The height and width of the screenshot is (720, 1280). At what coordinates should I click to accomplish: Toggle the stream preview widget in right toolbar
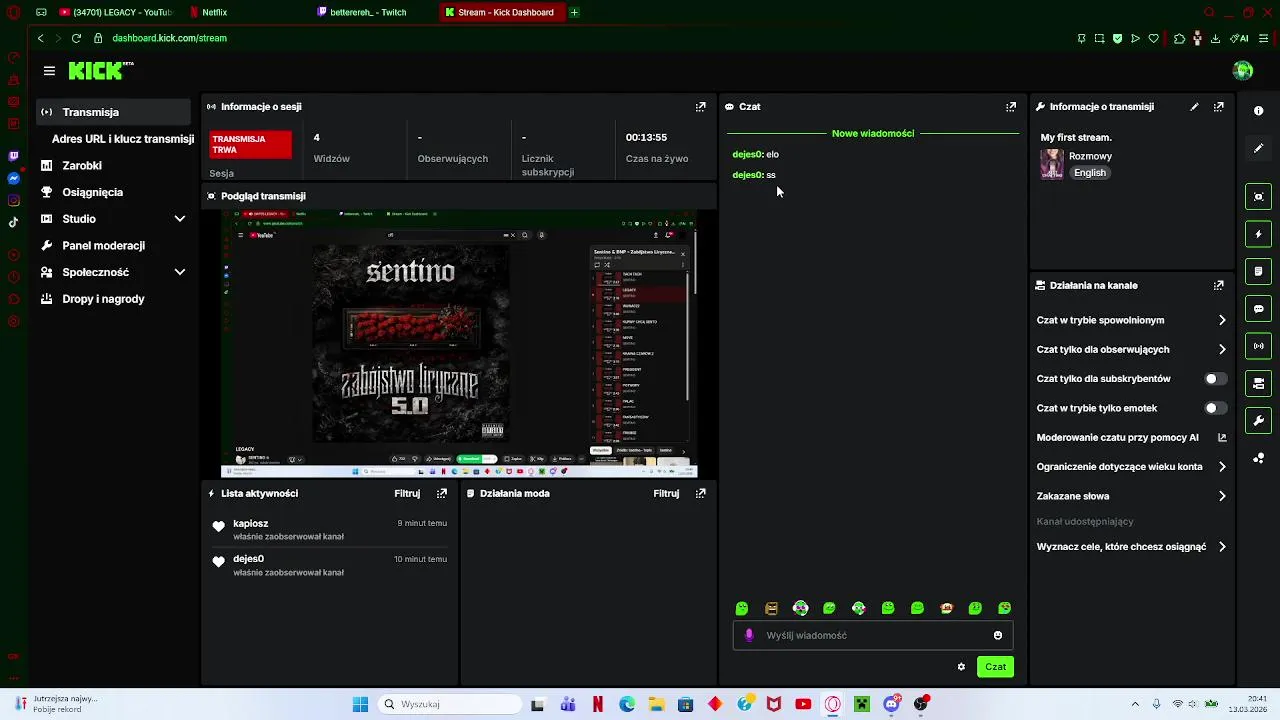[1259, 197]
